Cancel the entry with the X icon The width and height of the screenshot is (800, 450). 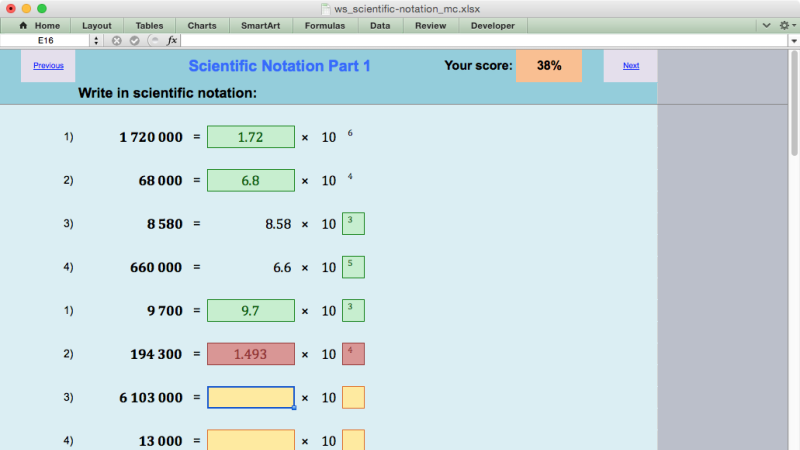[x=116, y=40]
